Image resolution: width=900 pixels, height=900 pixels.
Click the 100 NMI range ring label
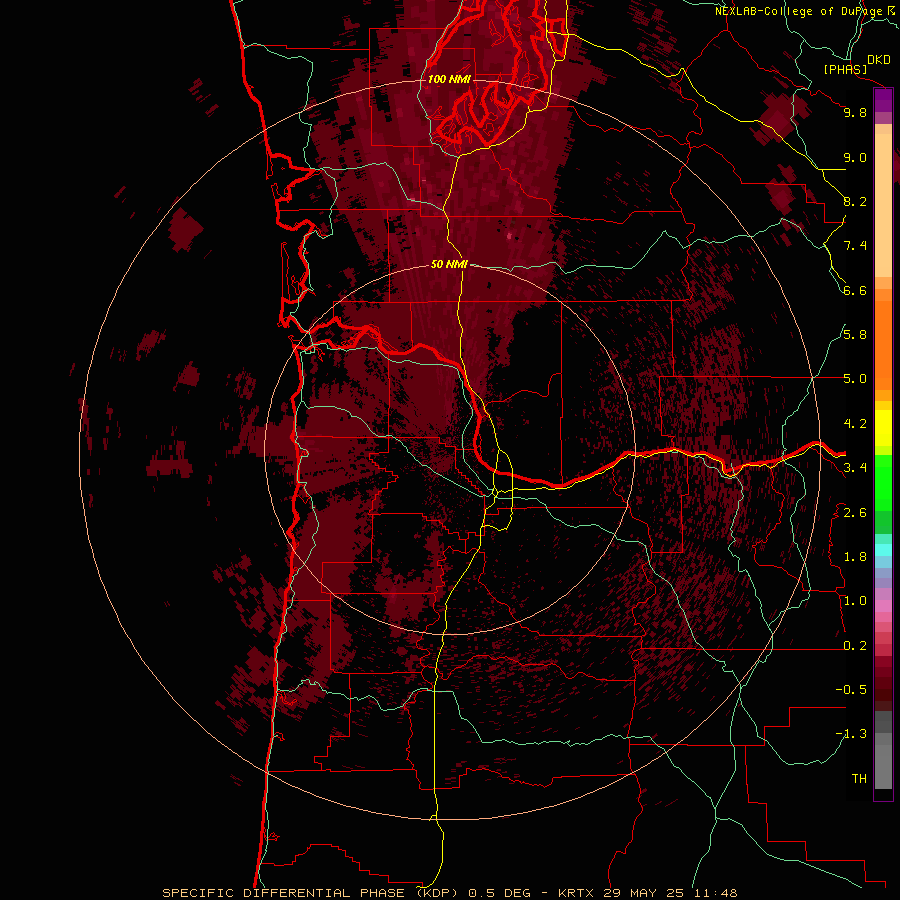(x=449, y=79)
